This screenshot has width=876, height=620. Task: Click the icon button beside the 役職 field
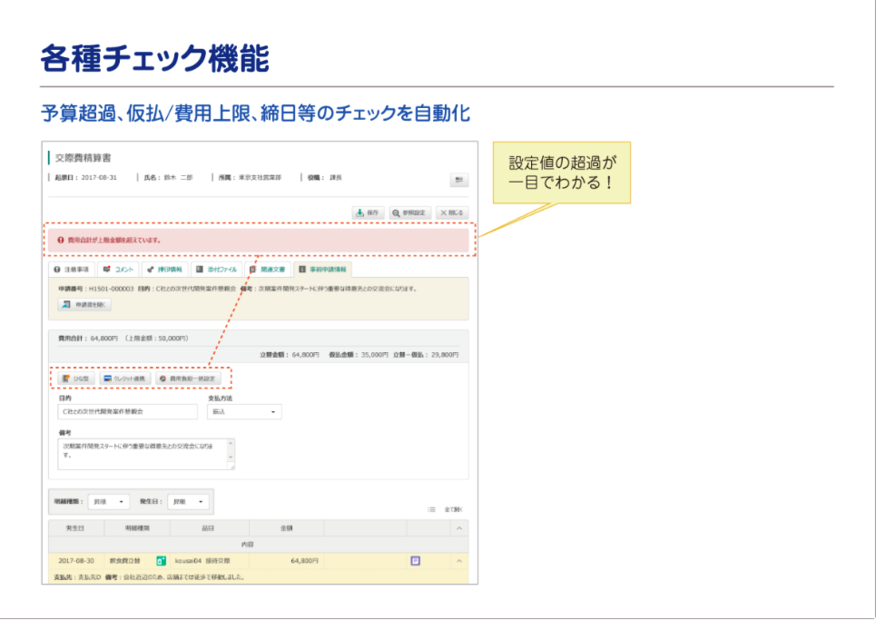pyautogui.click(x=459, y=180)
